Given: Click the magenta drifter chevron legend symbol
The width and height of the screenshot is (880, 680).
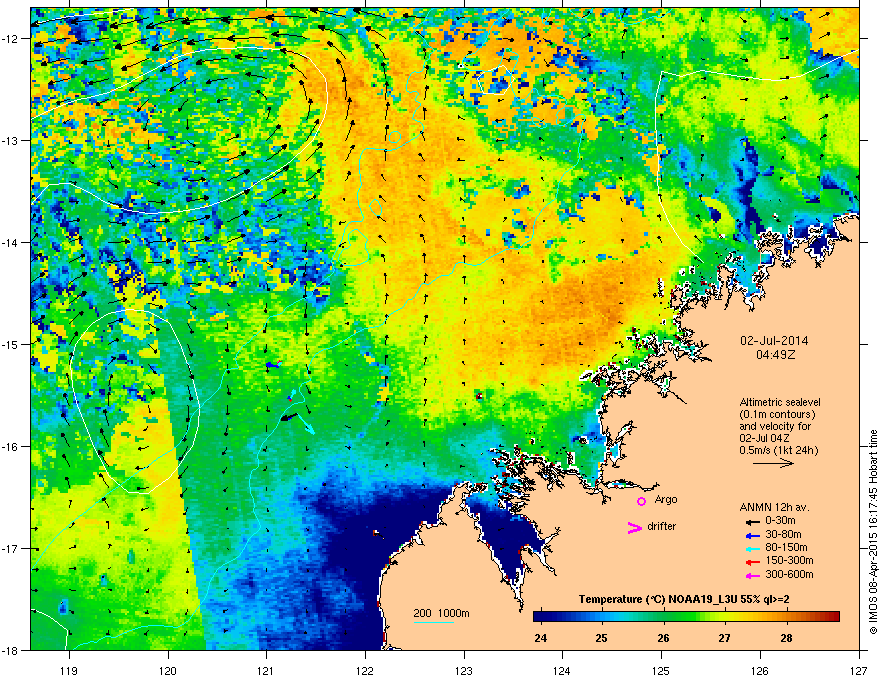Looking at the screenshot, I should [x=634, y=527].
